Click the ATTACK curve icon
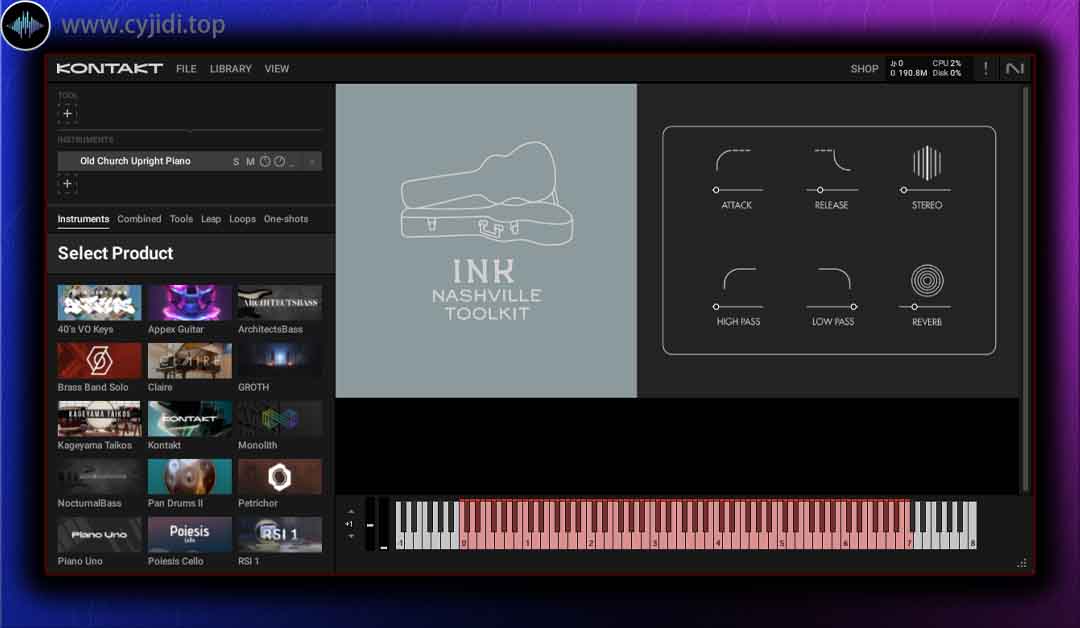This screenshot has width=1080, height=628. click(x=734, y=160)
